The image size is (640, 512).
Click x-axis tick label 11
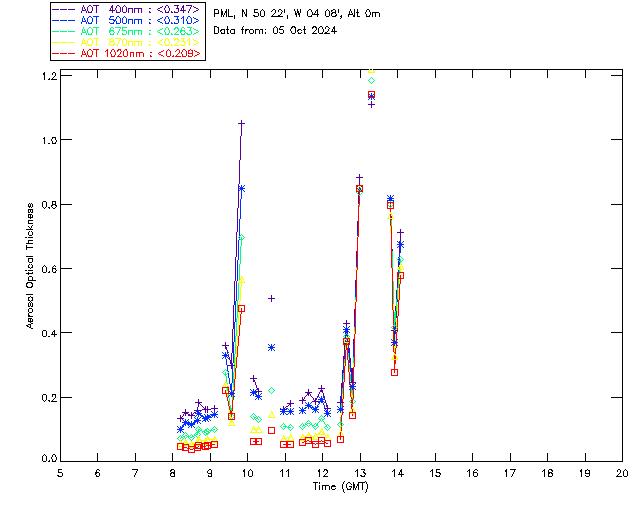(x=285, y=473)
